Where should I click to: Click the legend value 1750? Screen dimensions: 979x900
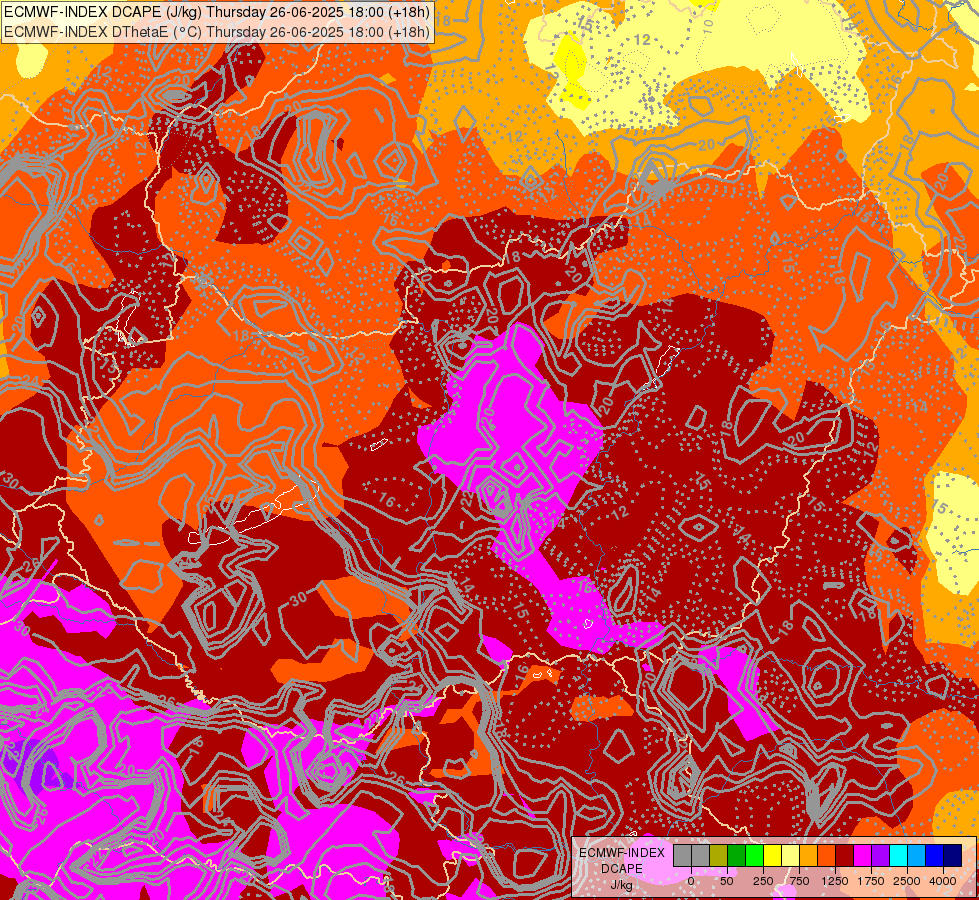(x=871, y=881)
